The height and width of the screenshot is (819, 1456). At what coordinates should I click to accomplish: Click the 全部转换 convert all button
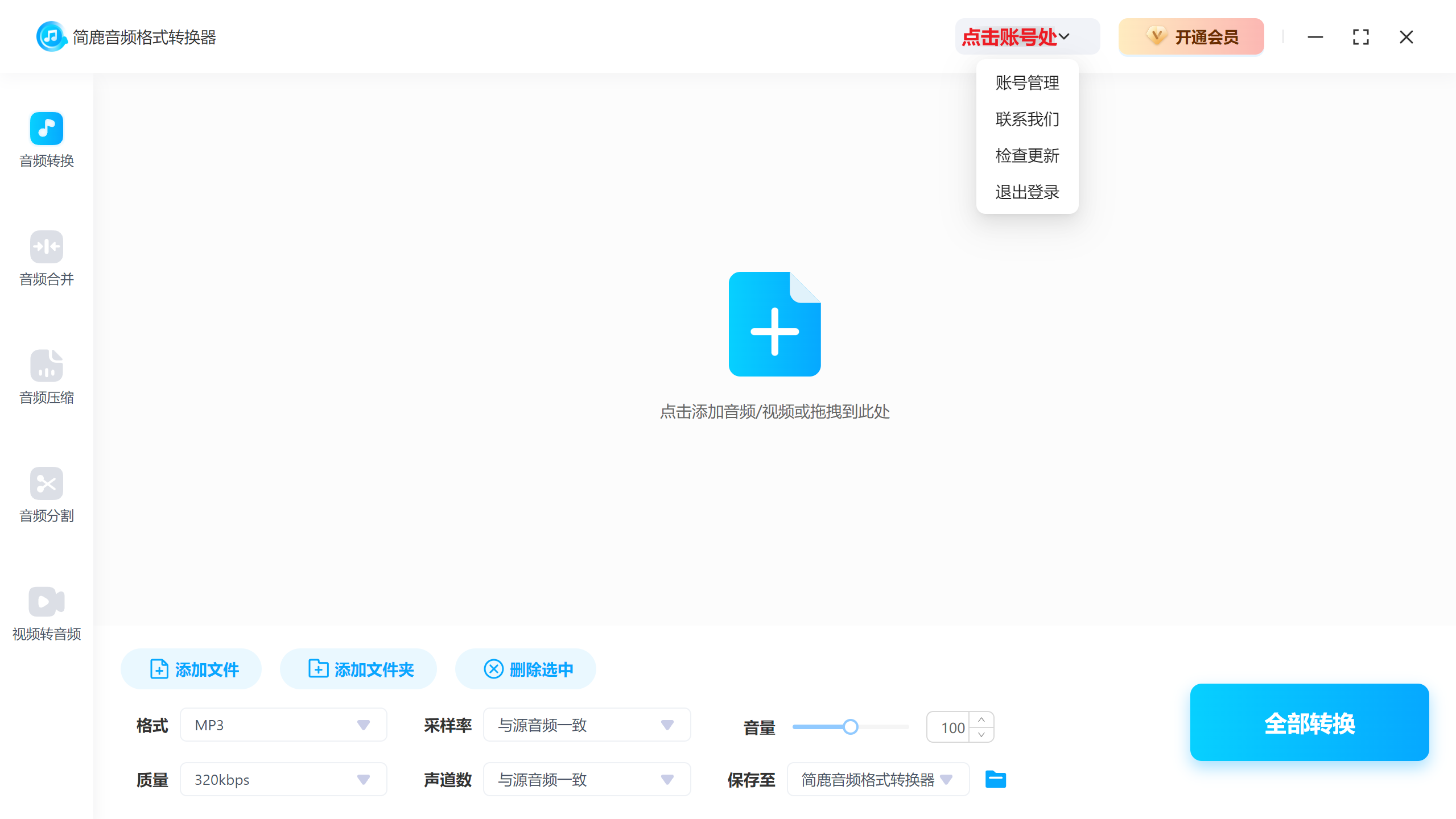pos(1309,723)
